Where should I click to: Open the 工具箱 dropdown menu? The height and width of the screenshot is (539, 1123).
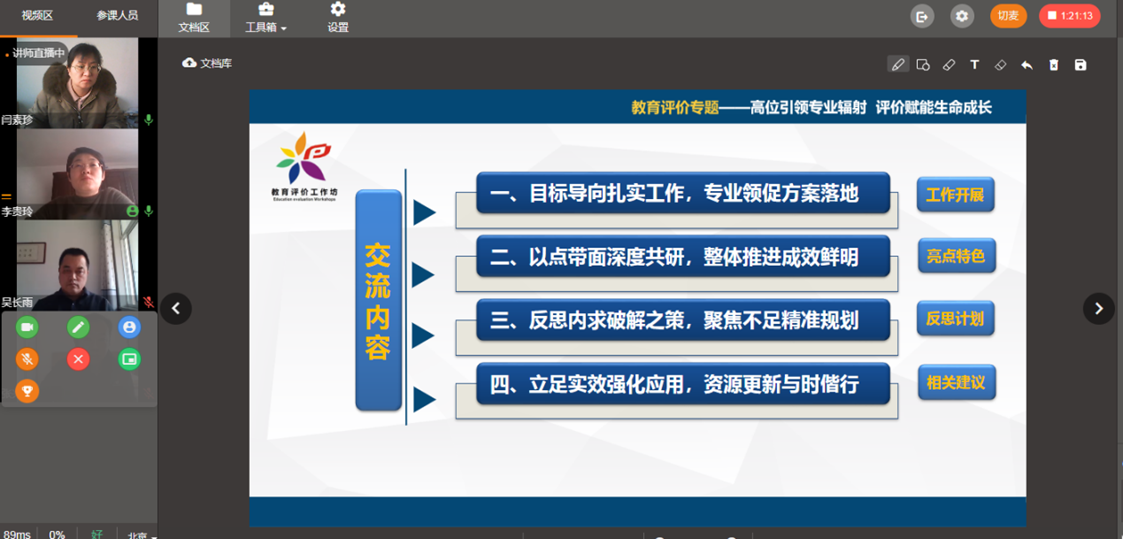tap(266, 18)
